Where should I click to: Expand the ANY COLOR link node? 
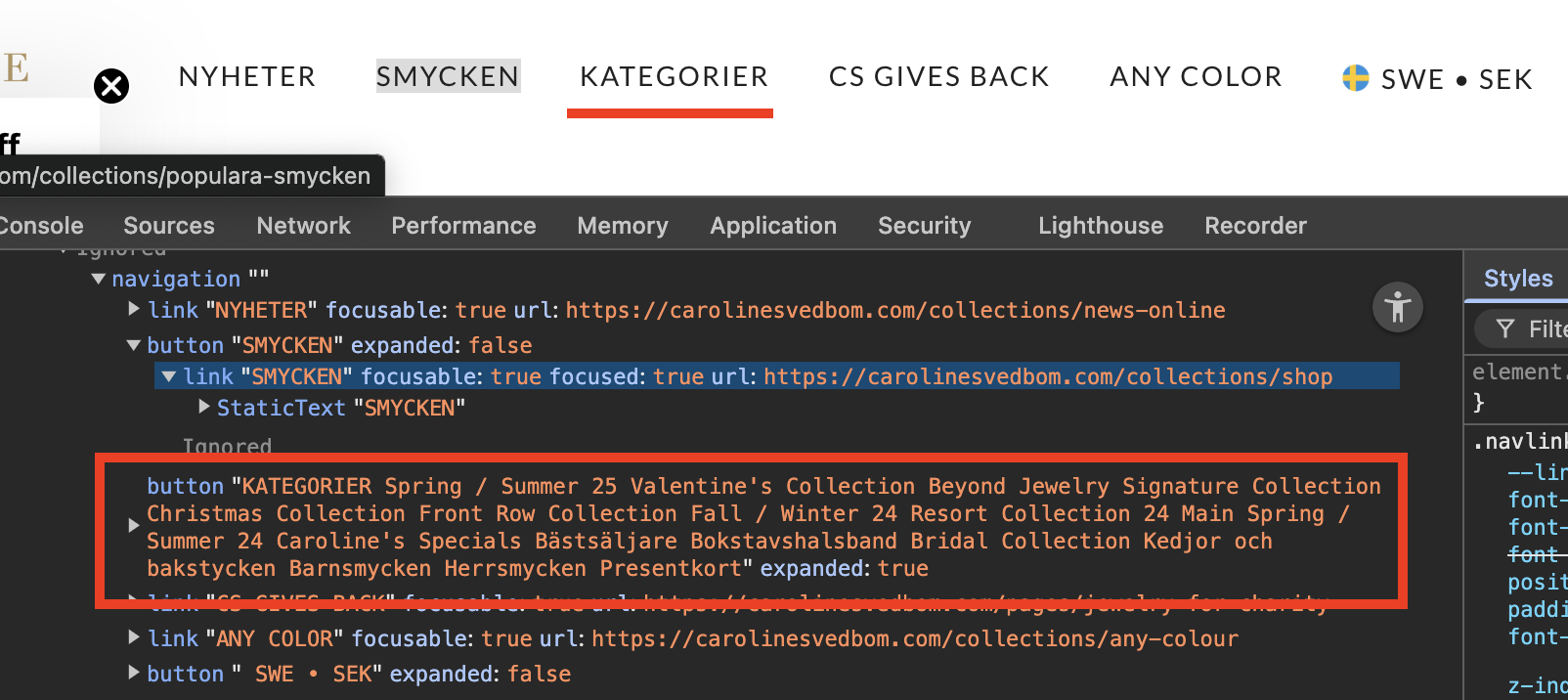coord(134,637)
